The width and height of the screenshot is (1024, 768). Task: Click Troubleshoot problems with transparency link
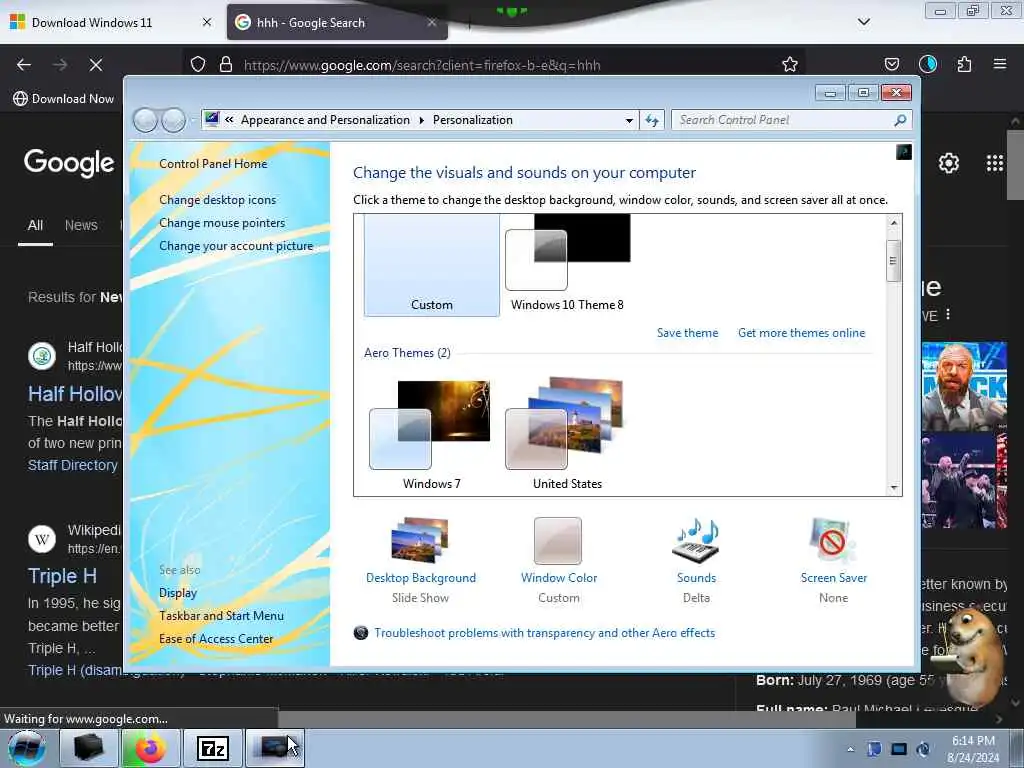click(545, 633)
